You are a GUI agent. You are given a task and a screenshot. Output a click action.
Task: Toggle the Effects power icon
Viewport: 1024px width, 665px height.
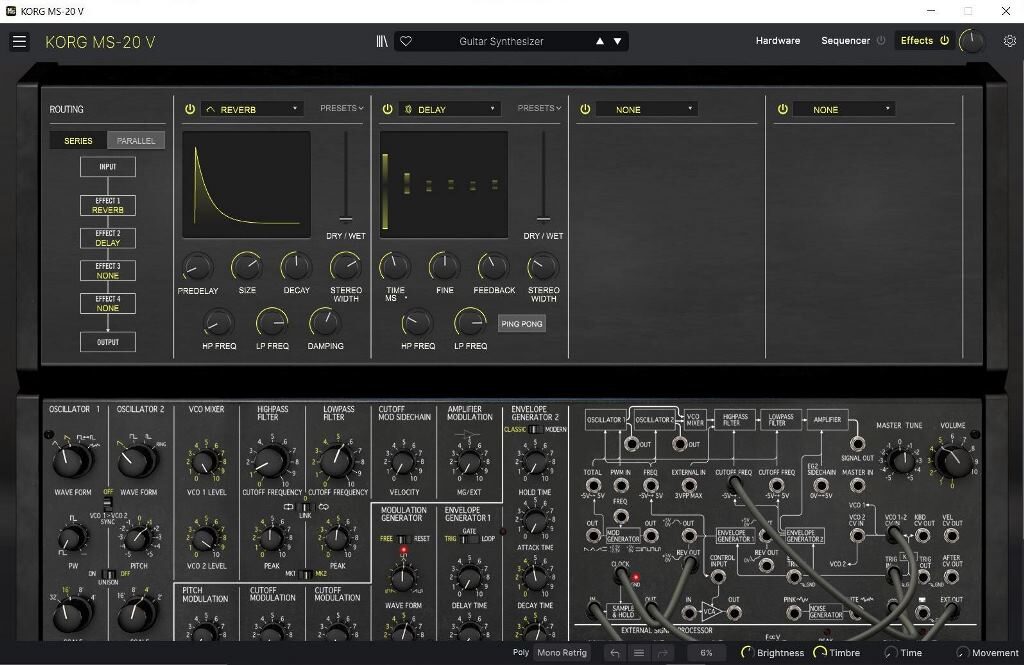[x=944, y=41]
